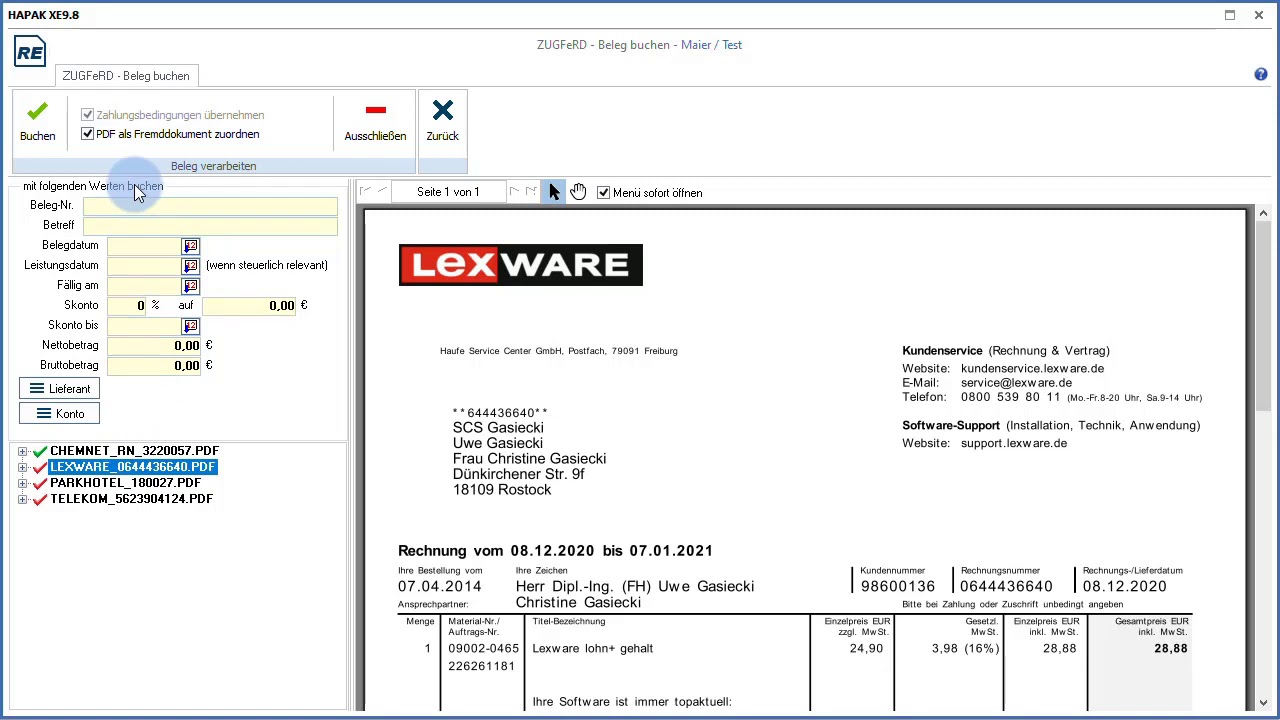This screenshot has height=720, width=1280.
Task: Expand the TELEKOM_5623904124.PDF tree node
Action: [x=22, y=499]
